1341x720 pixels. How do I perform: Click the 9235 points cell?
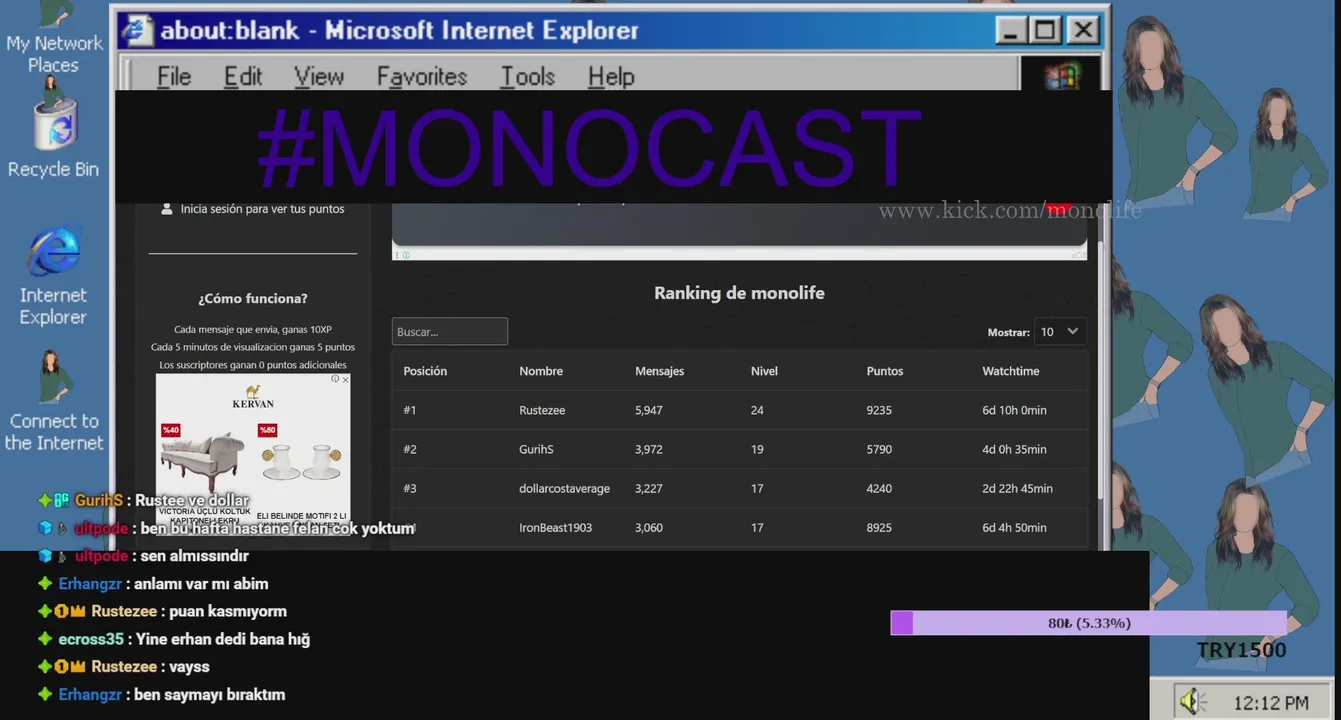click(x=879, y=410)
